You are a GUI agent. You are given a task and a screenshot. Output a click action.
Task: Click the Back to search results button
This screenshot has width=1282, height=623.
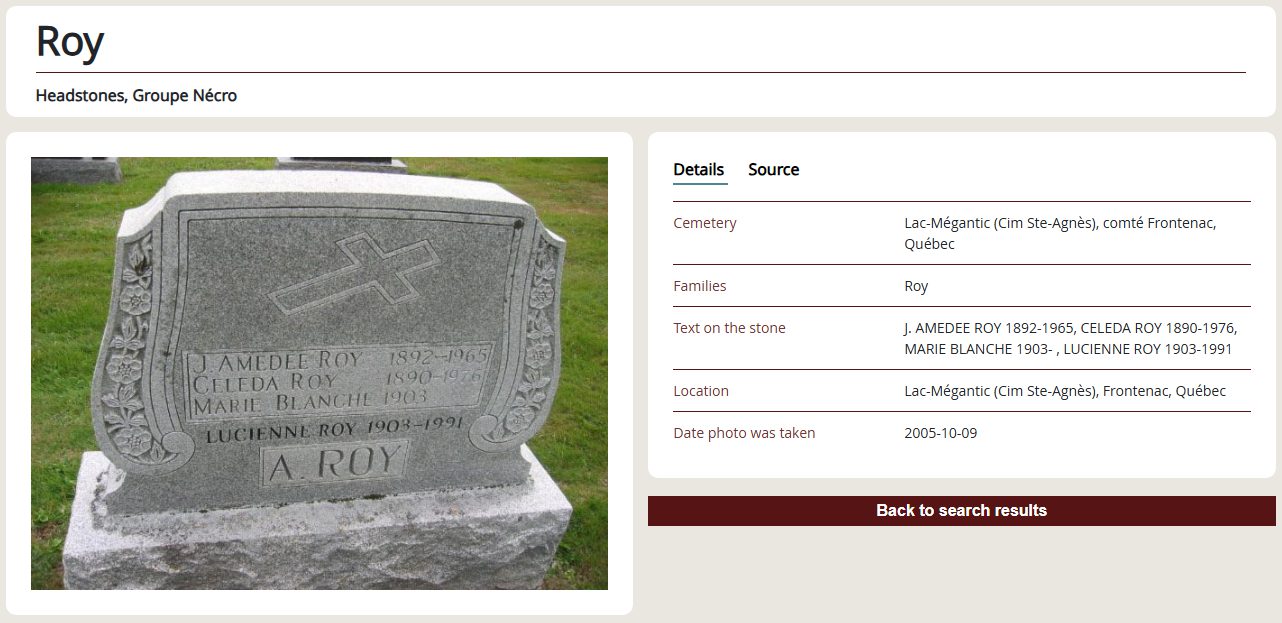[x=961, y=511]
